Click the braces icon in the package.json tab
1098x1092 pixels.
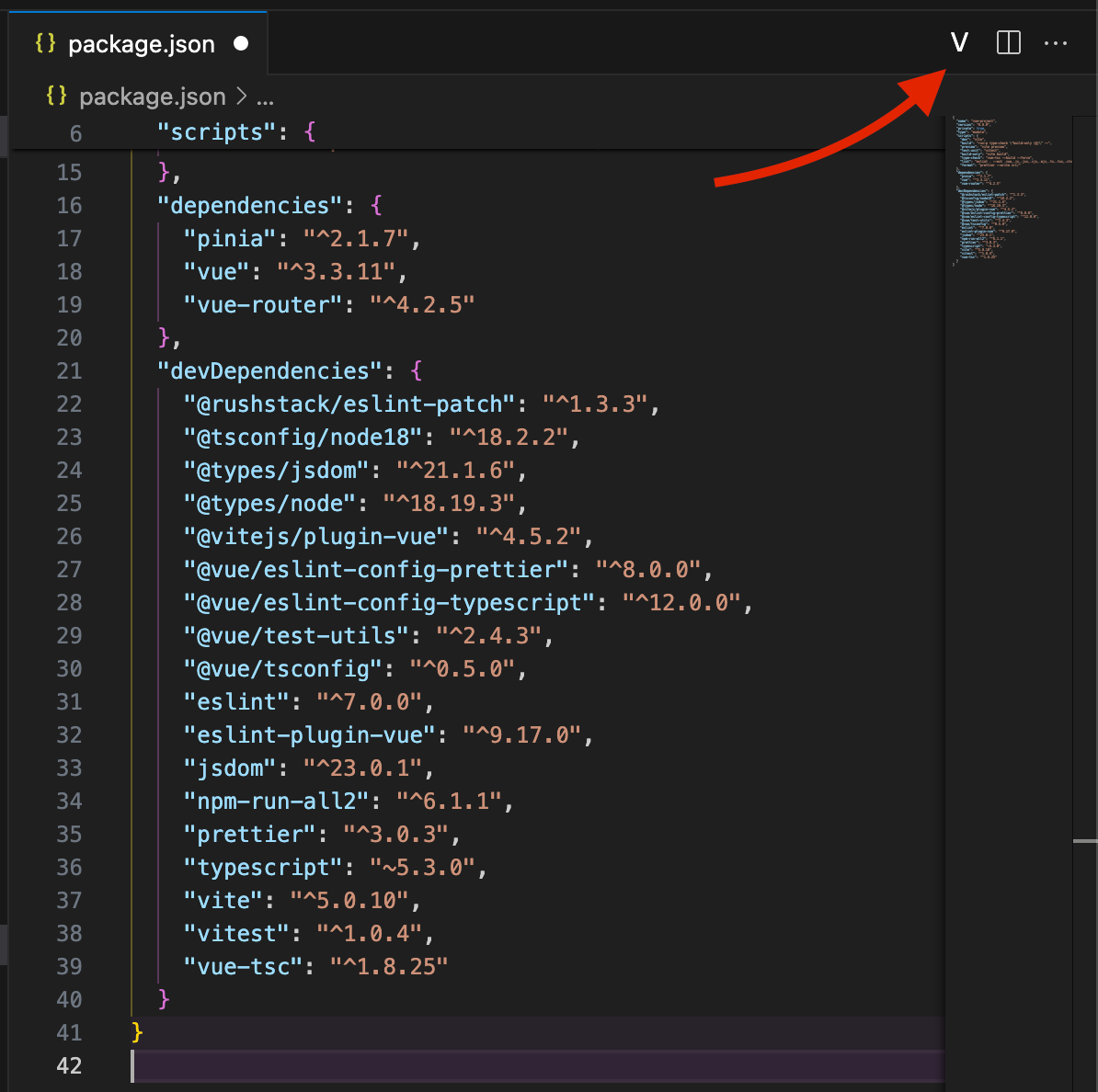click(45, 43)
